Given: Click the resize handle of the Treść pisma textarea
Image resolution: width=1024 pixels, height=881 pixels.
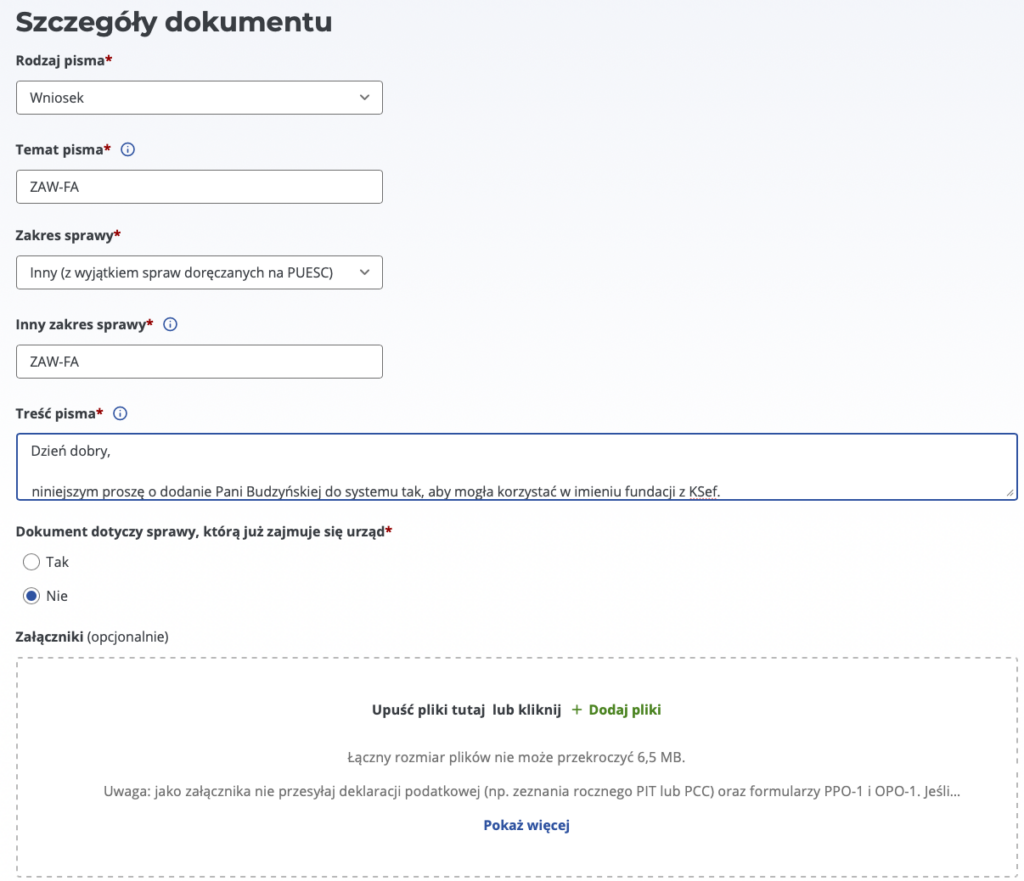Looking at the screenshot, I should pos(1010,492).
